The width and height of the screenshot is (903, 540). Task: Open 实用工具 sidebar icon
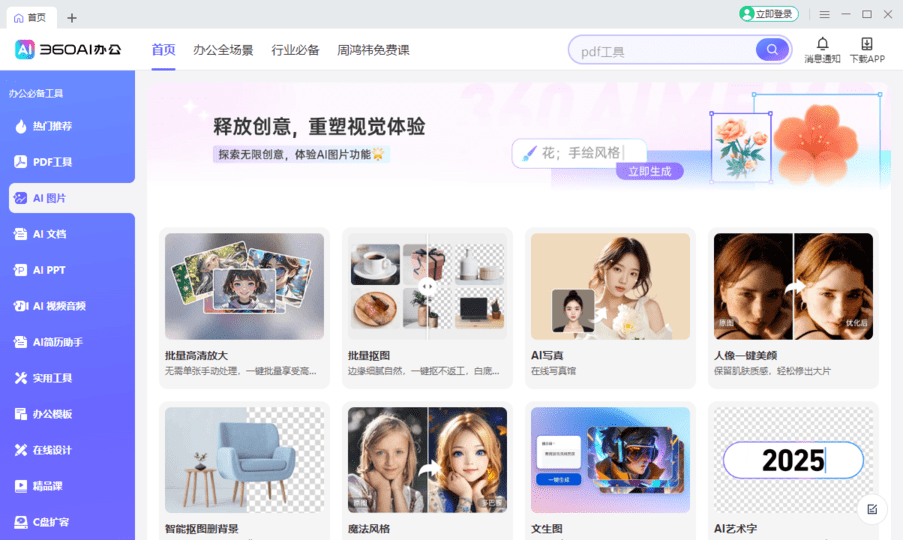coord(21,378)
